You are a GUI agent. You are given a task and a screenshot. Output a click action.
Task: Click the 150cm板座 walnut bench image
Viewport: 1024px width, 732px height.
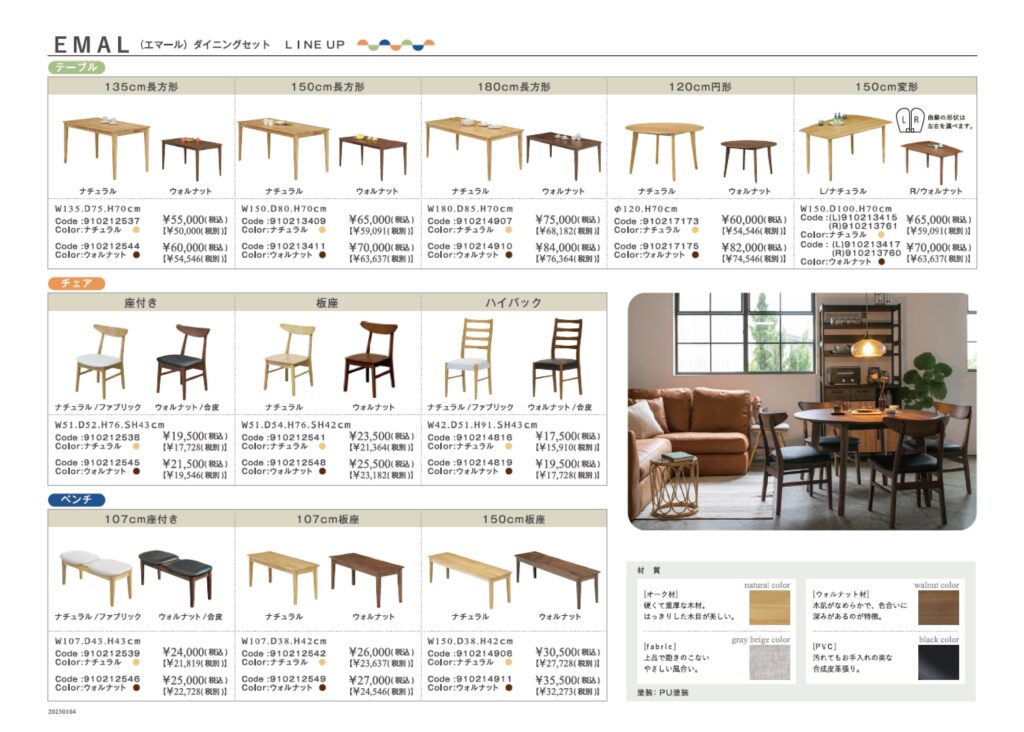click(557, 579)
